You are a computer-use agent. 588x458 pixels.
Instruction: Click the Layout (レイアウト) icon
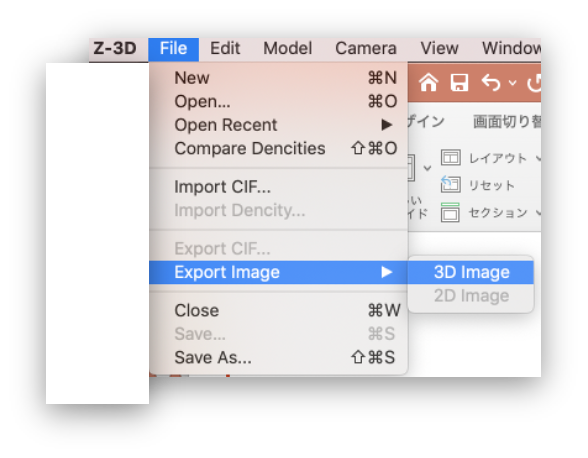click(450, 158)
